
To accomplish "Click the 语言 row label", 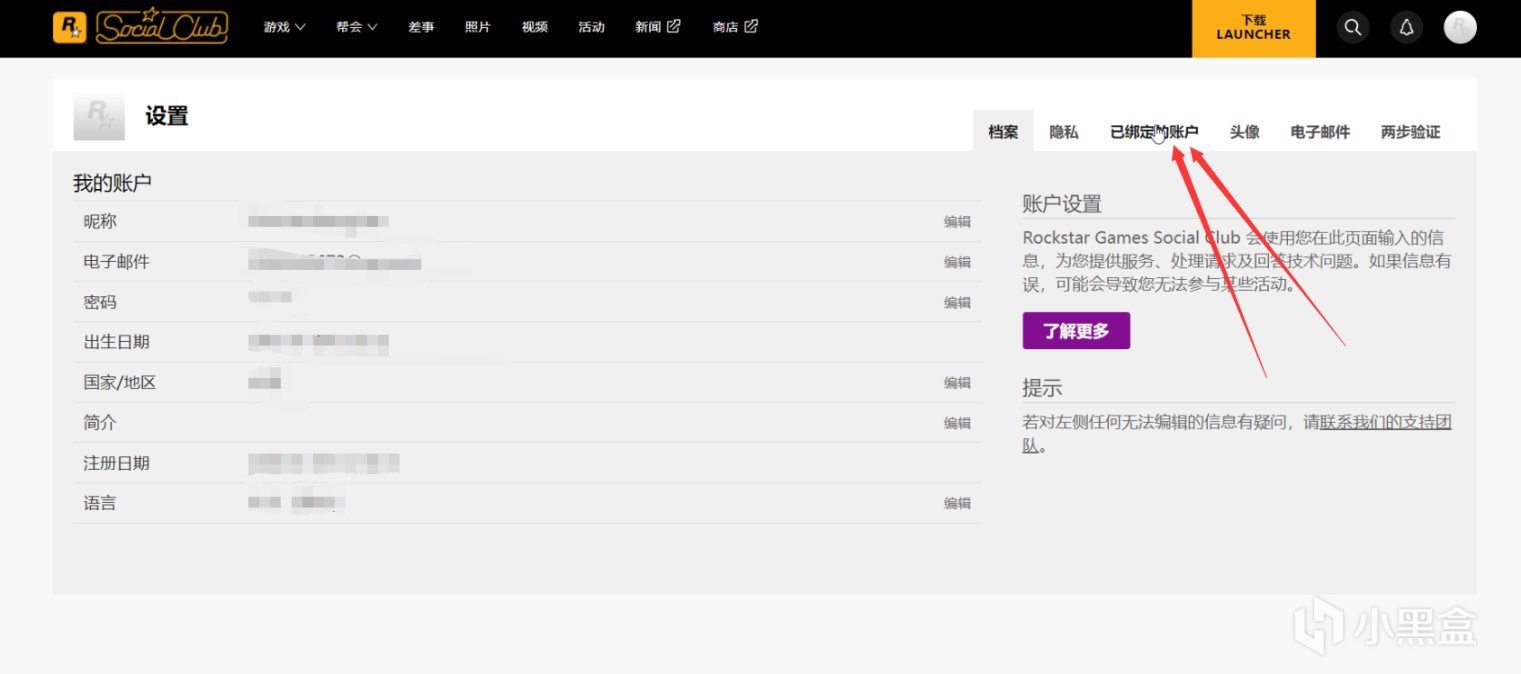I will pos(100,503).
